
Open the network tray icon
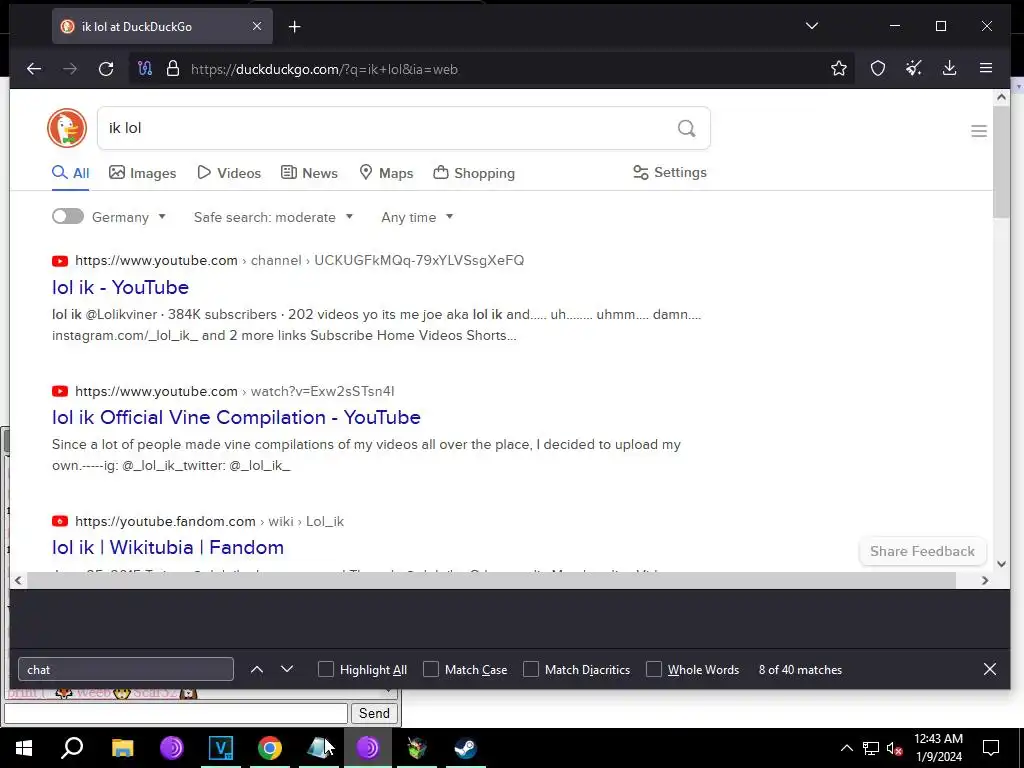coord(871,748)
